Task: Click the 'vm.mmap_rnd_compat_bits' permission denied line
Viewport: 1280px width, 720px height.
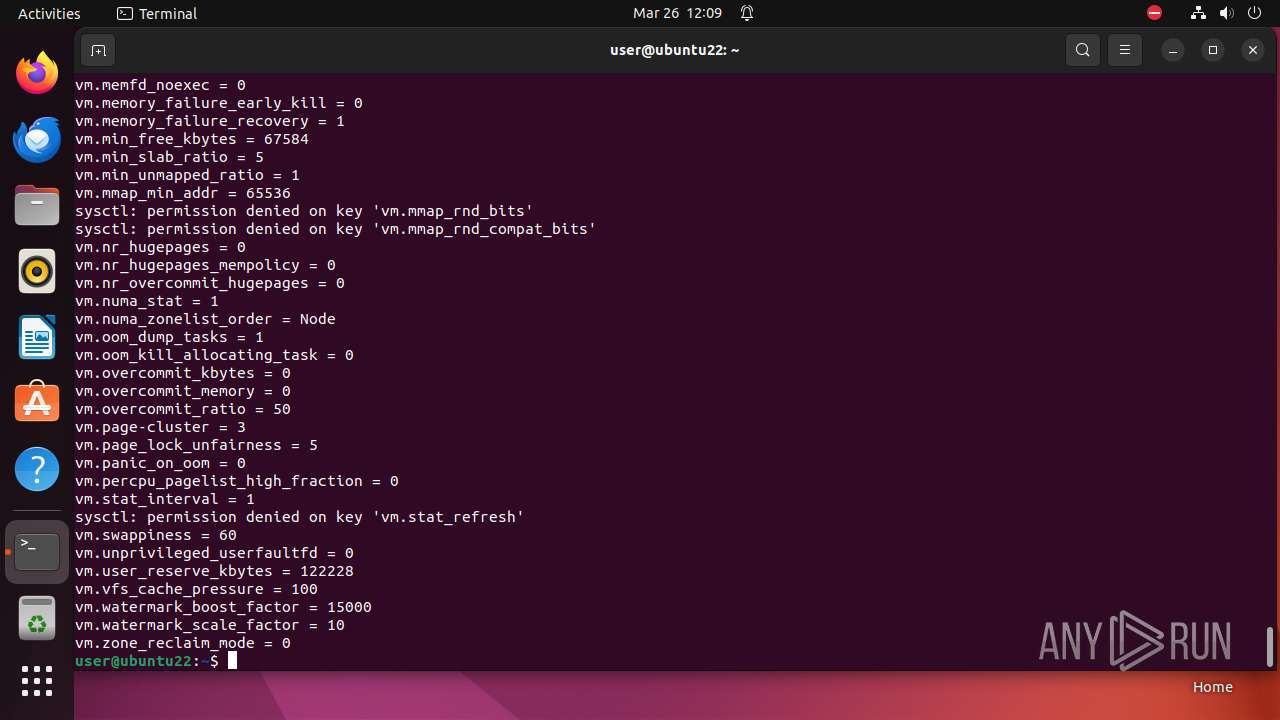Action: (x=336, y=229)
